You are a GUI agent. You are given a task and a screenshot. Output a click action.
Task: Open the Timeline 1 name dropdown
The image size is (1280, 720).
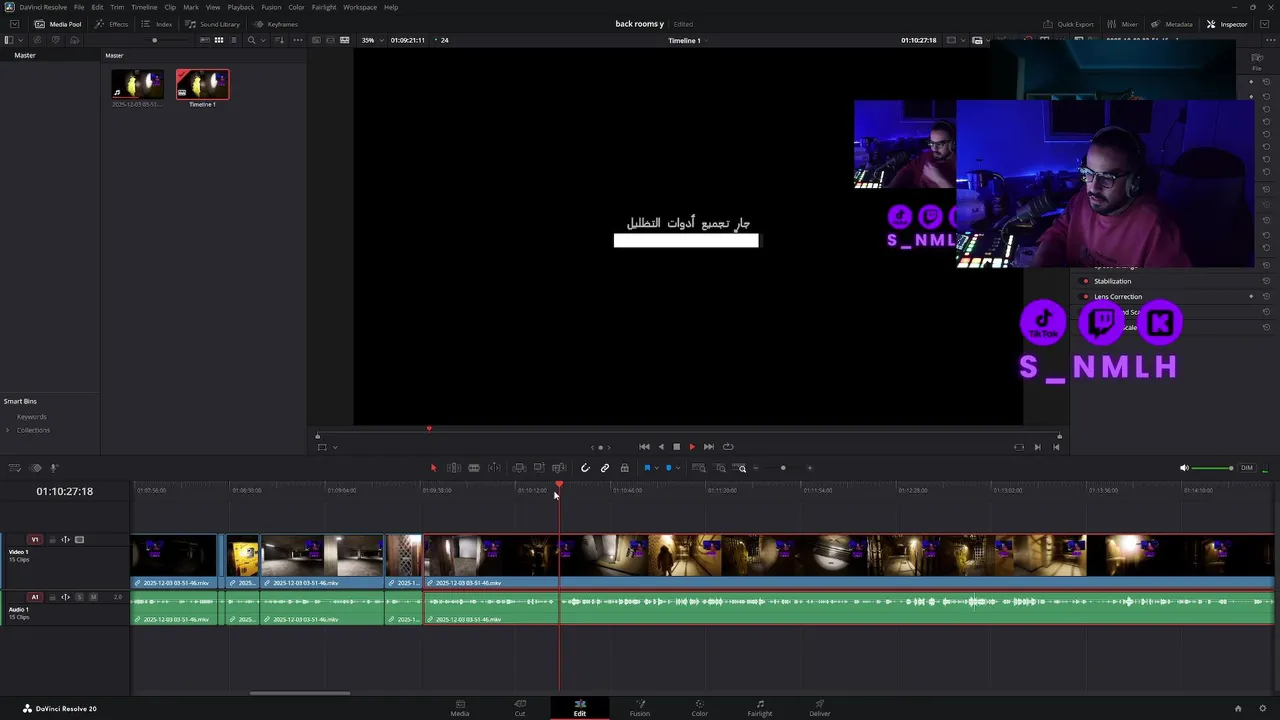pyautogui.click(x=688, y=40)
